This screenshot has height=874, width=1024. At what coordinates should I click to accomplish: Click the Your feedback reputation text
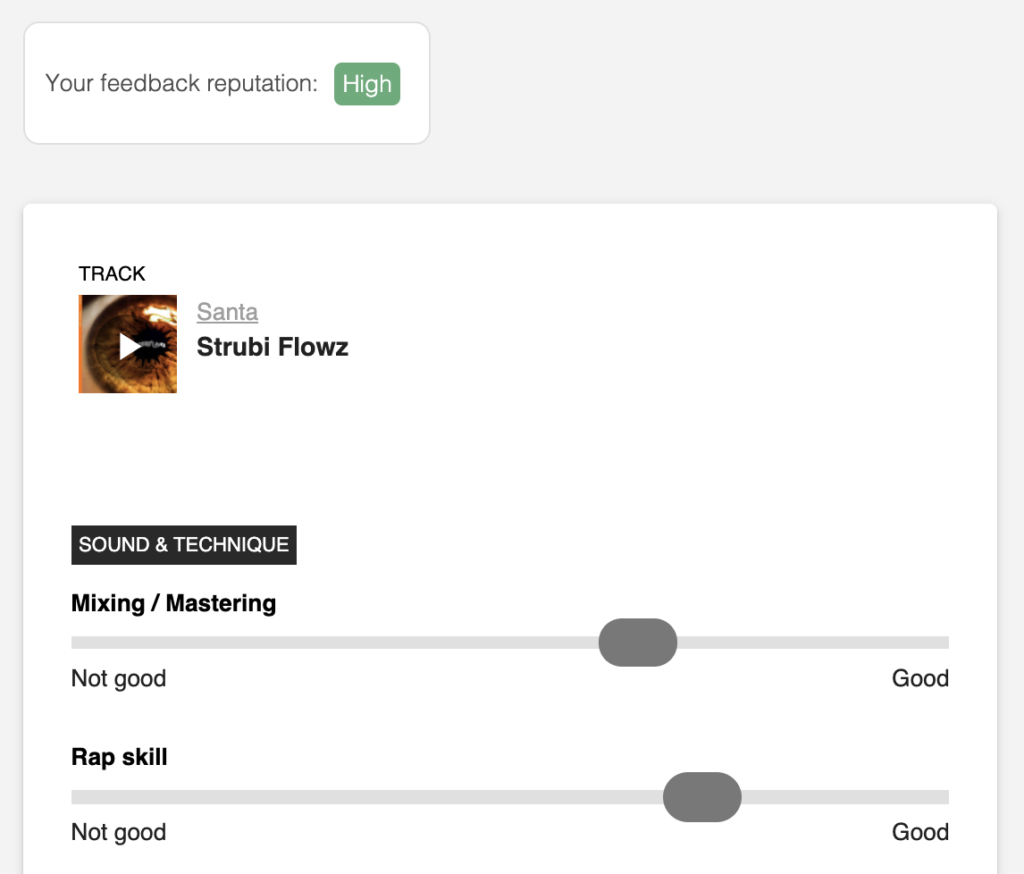click(181, 83)
